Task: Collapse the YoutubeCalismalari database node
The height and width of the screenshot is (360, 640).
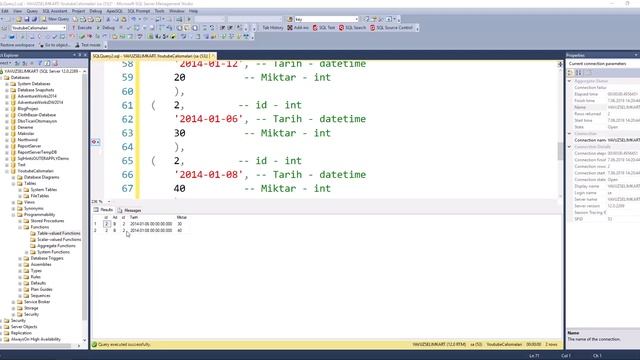Action: pos(7,171)
